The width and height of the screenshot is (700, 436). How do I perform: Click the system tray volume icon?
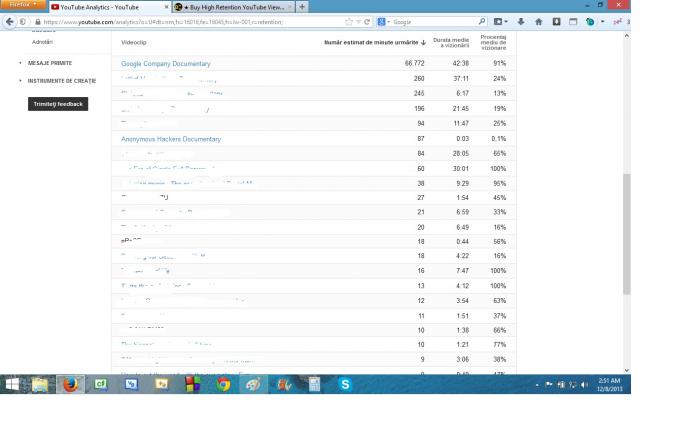point(584,385)
